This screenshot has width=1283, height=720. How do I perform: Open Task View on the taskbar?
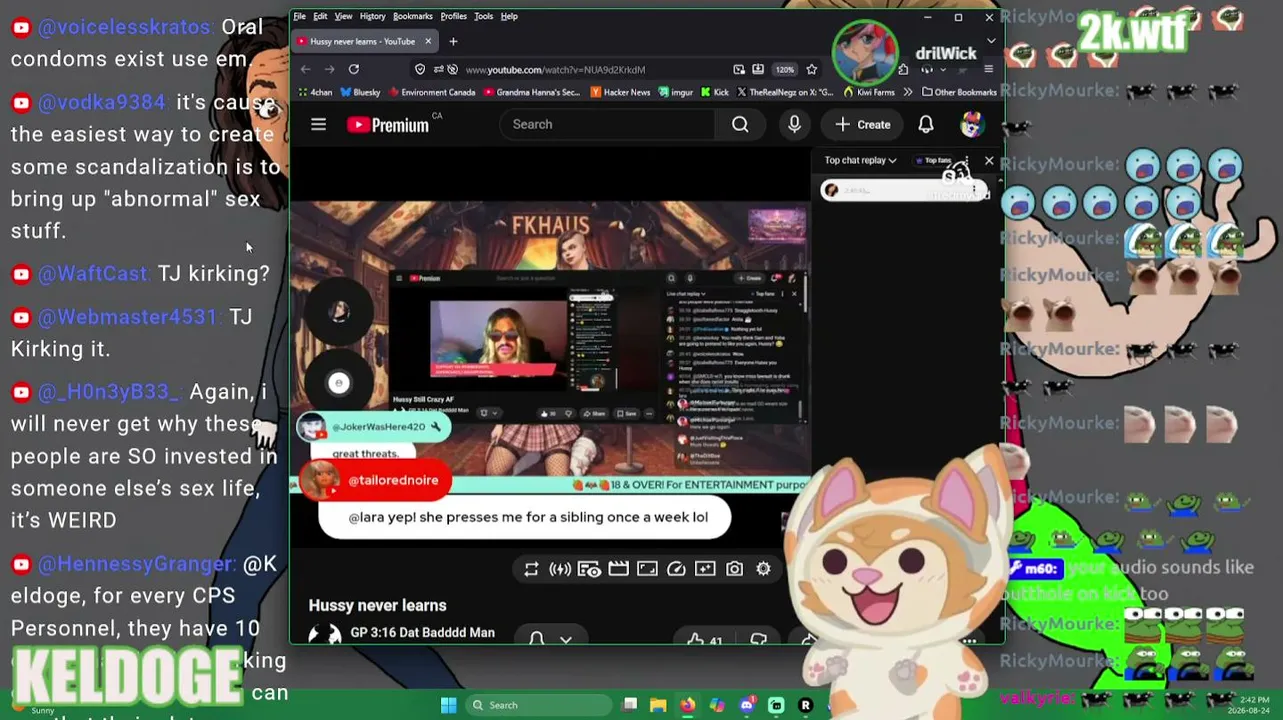(x=629, y=705)
